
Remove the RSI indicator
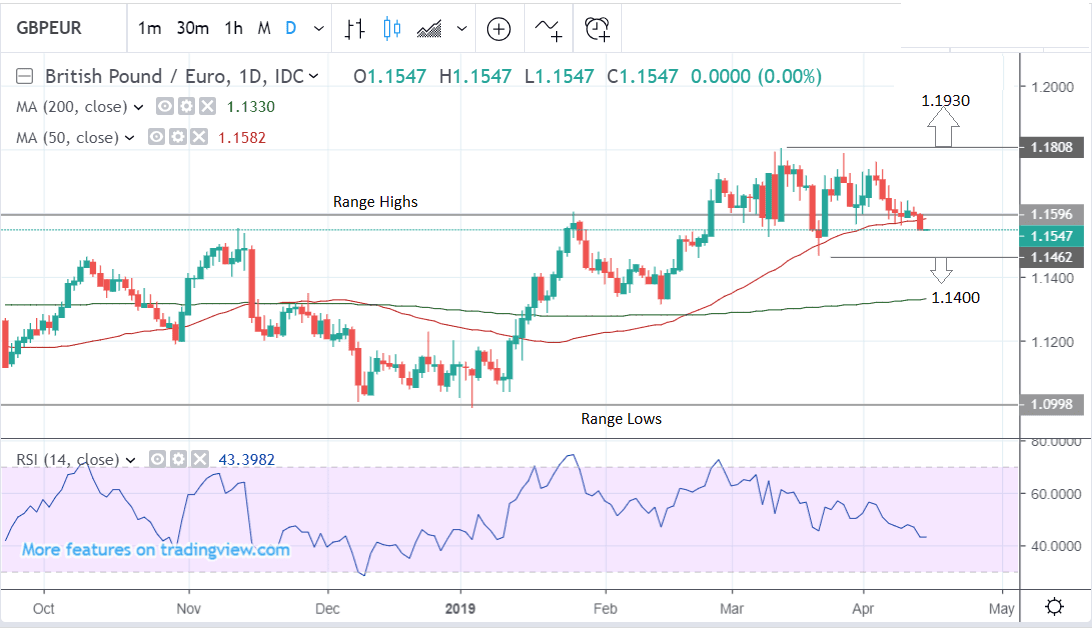click(x=200, y=459)
